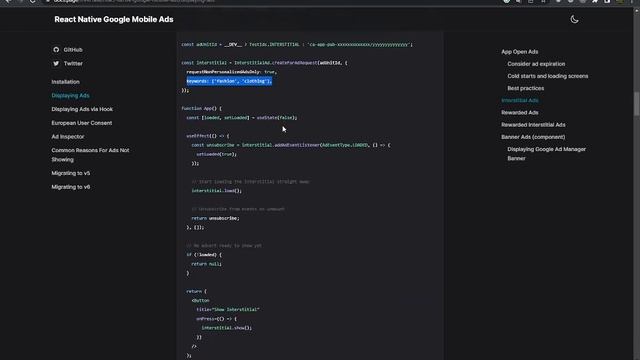
Task: Open the Twitter bird icon link
Action: 56,63
